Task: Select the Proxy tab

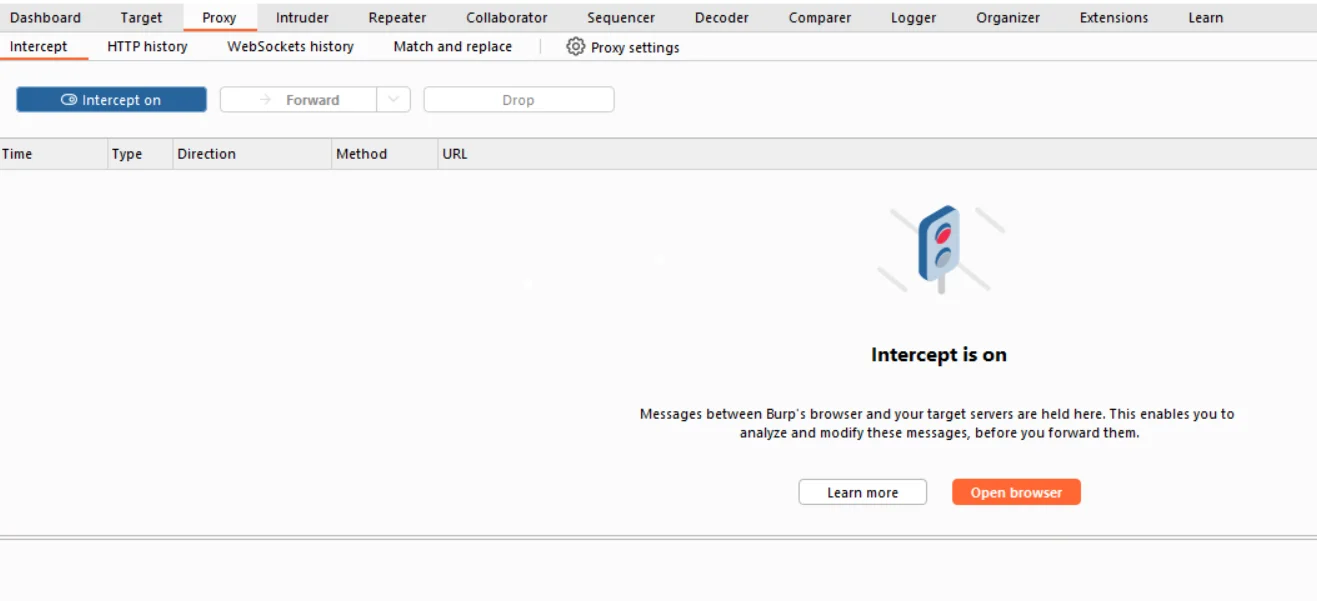Action: point(219,17)
